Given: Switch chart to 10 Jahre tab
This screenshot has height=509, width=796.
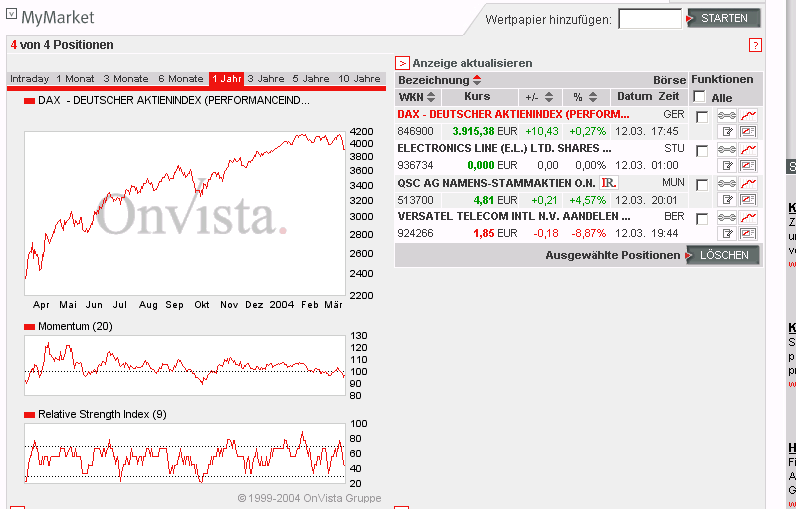Looking at the screenshot, I should pyautogui.click(x=359, y=79).
